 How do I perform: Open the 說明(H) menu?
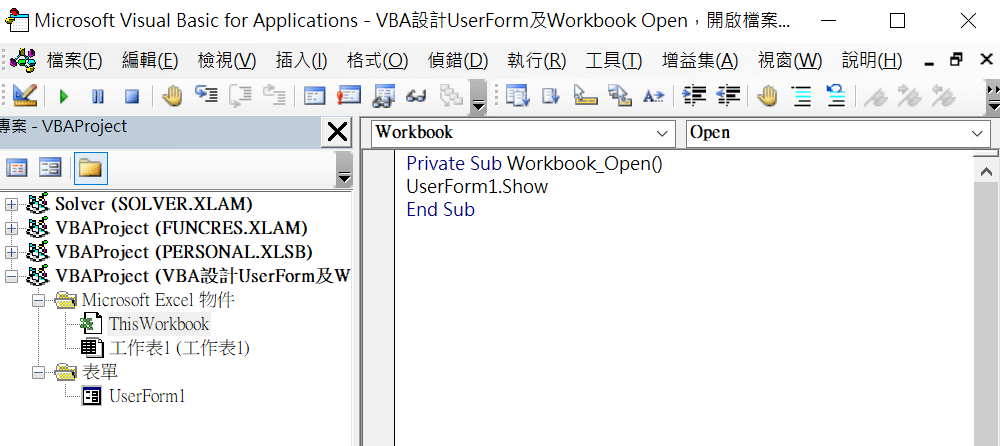[x=872, y=61]
